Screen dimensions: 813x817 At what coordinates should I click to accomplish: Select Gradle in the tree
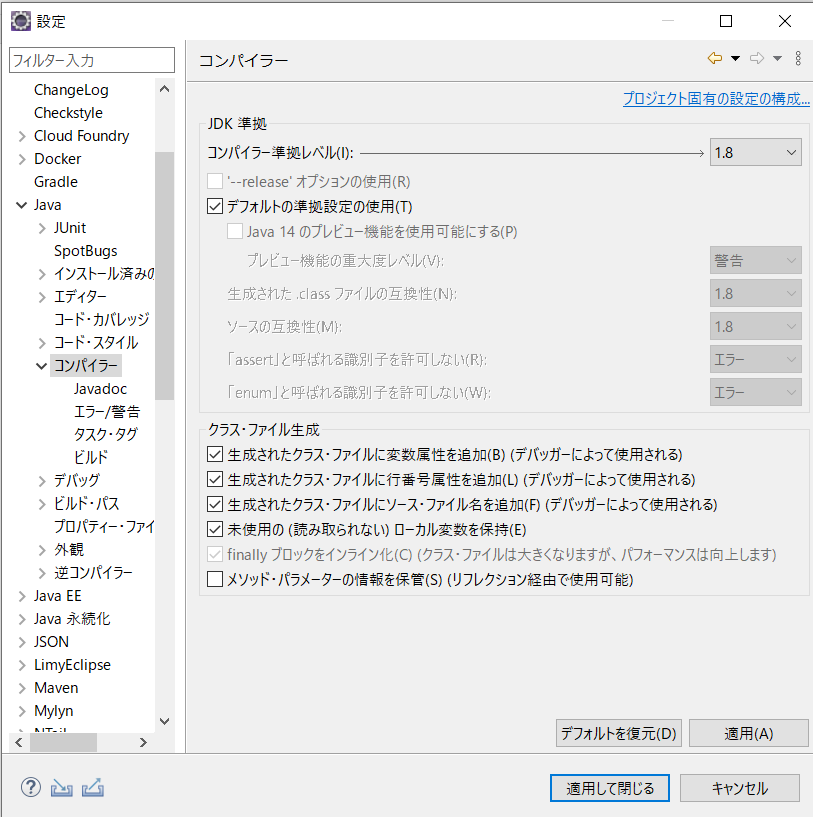(56, 182)
